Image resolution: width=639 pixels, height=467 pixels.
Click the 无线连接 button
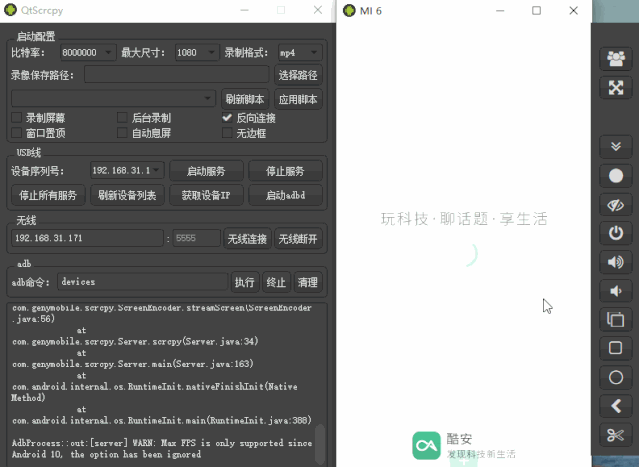247,239
